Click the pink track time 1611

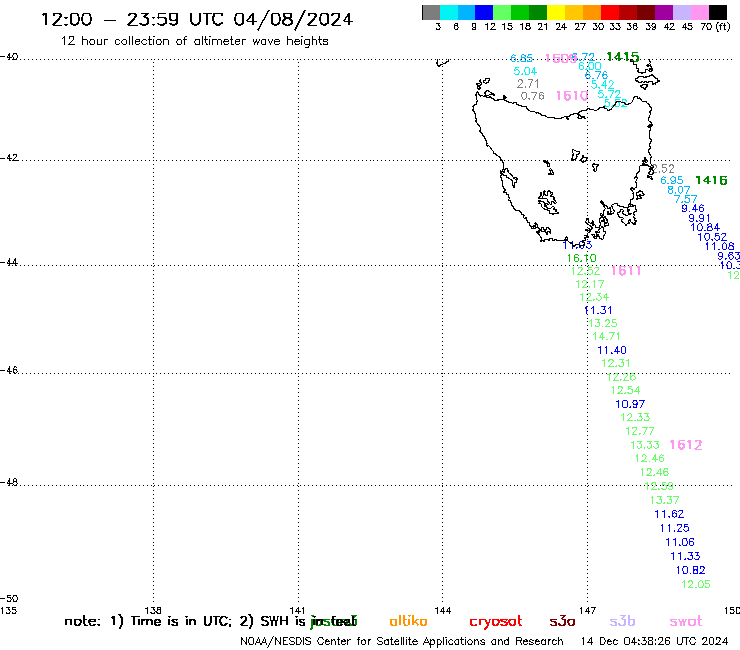coord(626,271)
